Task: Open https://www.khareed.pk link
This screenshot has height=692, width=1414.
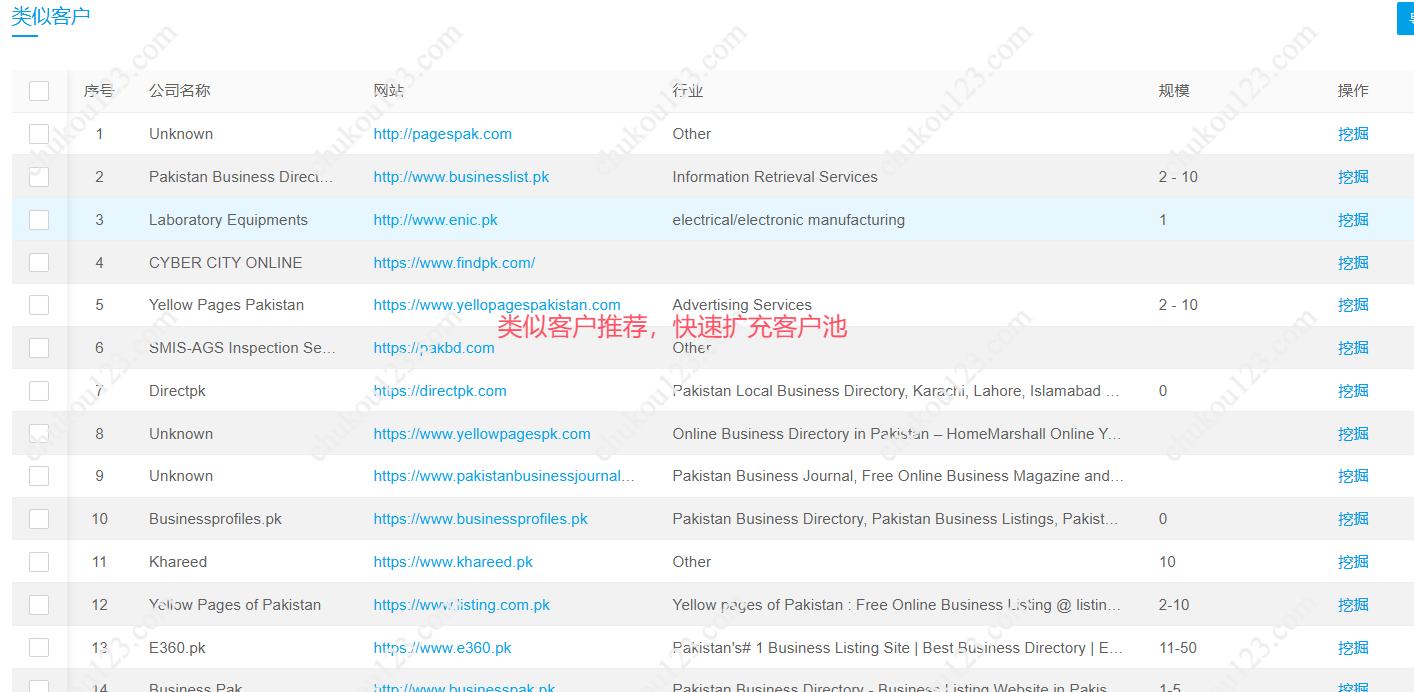Action: [x=453, y=562]
